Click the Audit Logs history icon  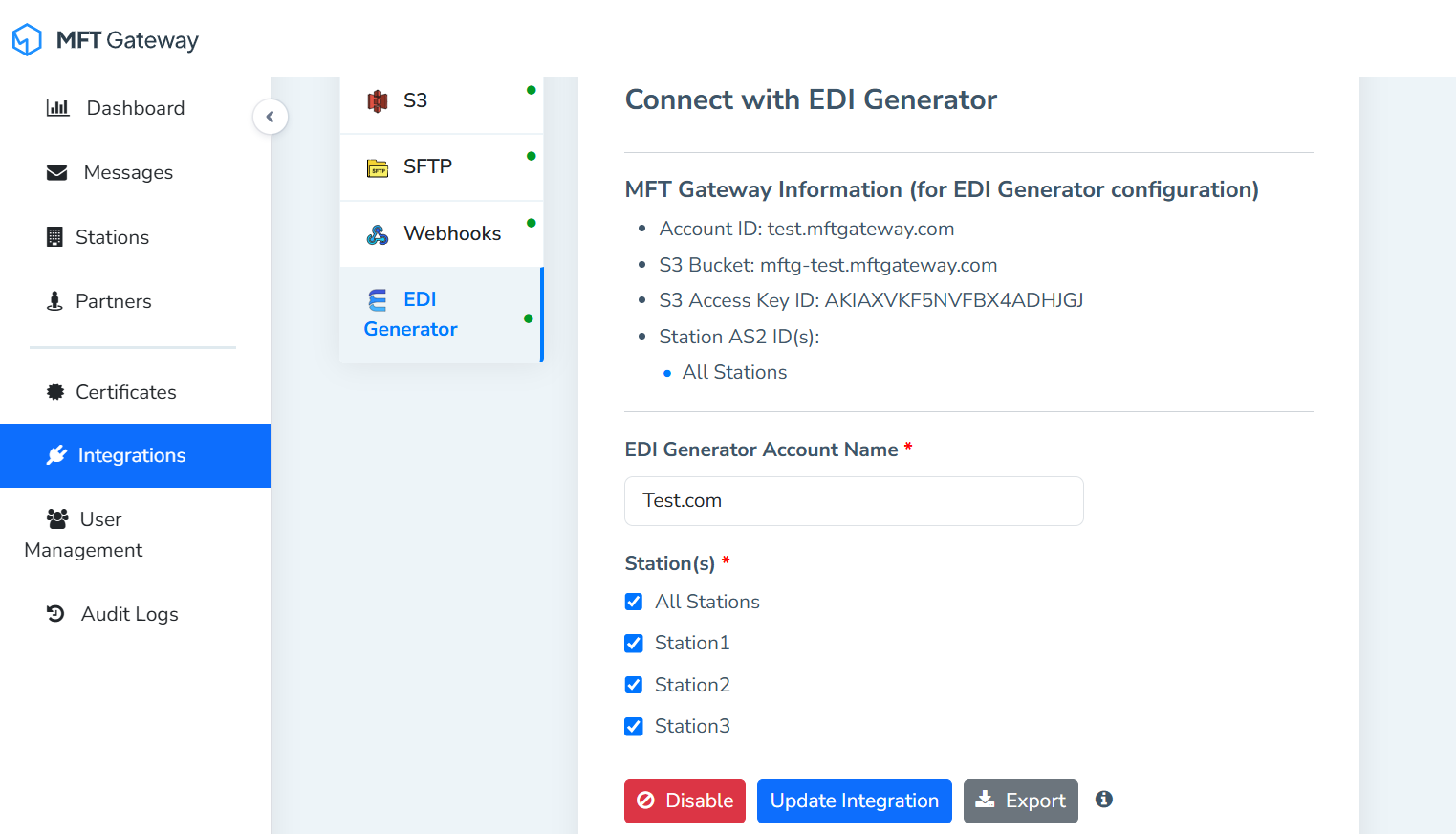55,614
